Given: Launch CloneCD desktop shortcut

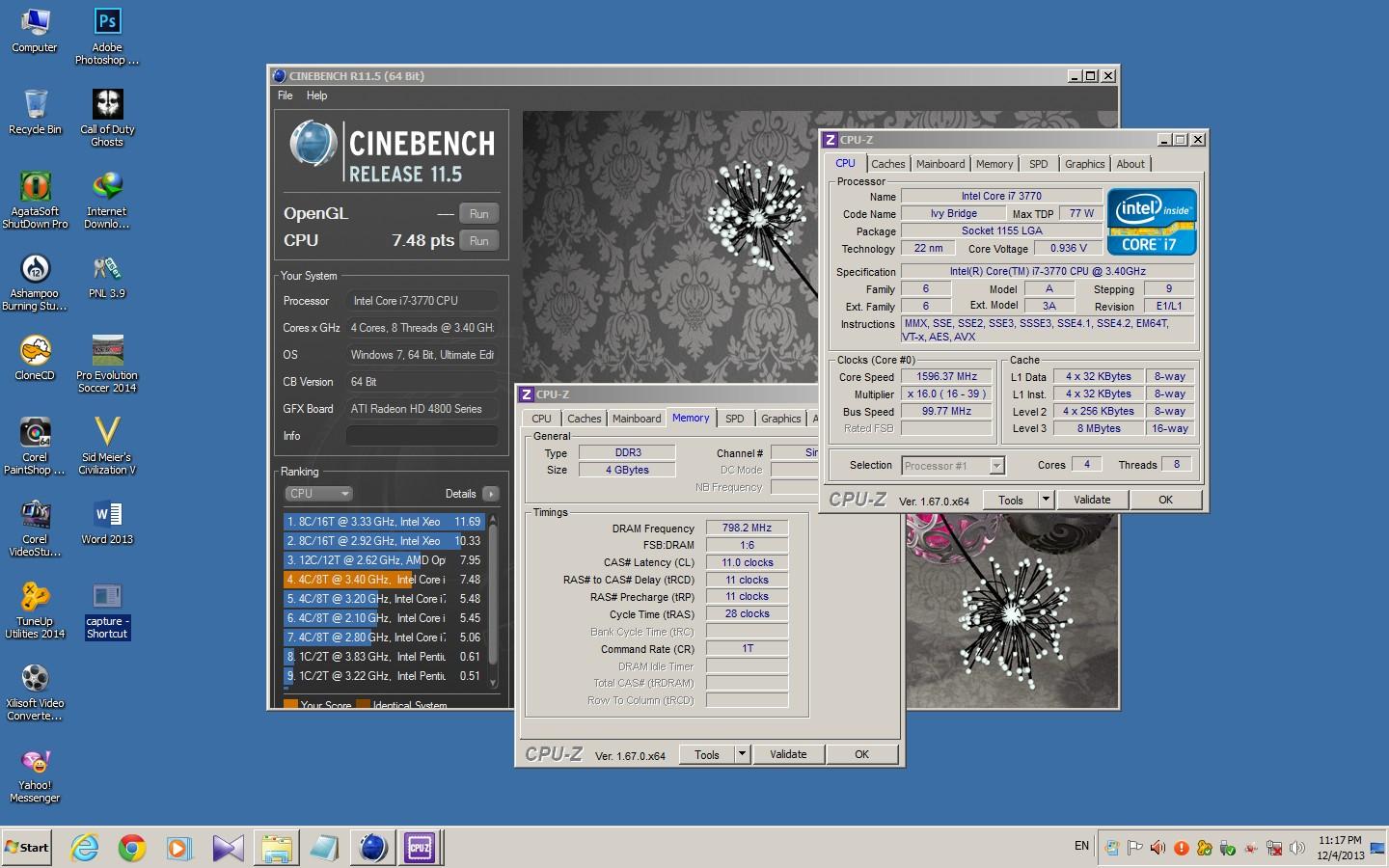Looking at the screenshot, I should (35, 358).
